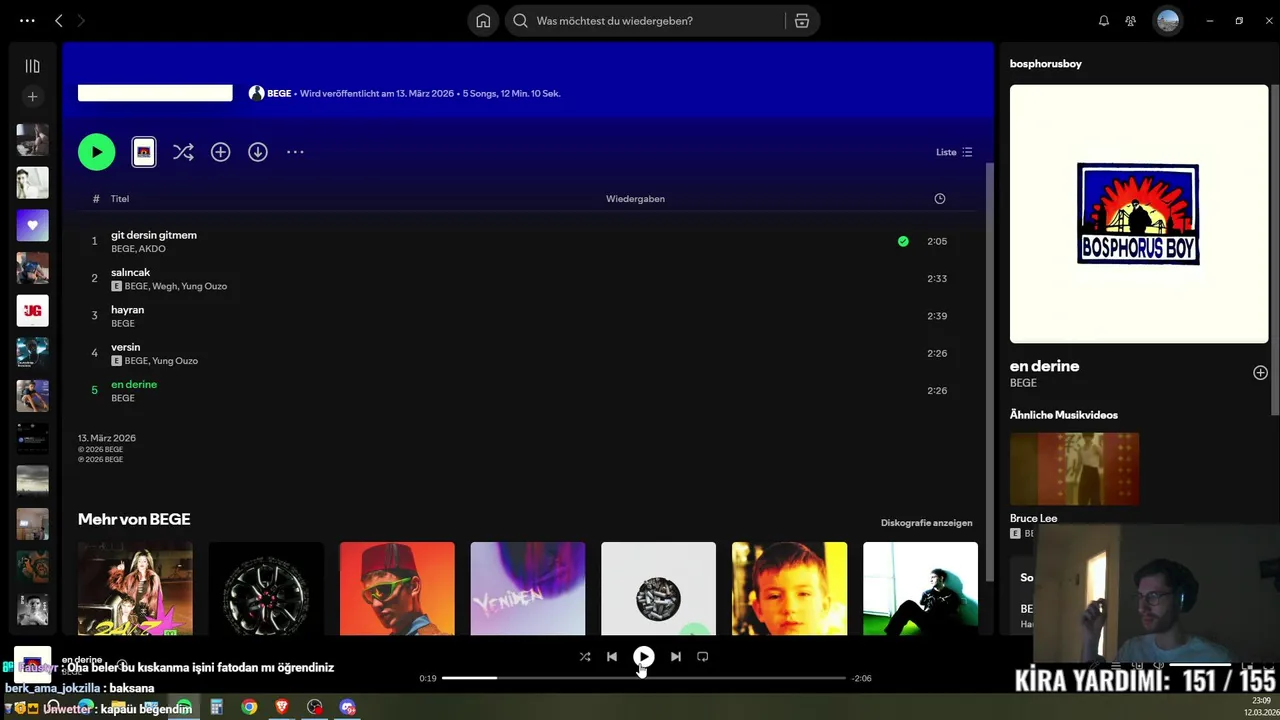Open Yung Ouzo link on versin row
The image size is (1280, 720).
(175, 361)
